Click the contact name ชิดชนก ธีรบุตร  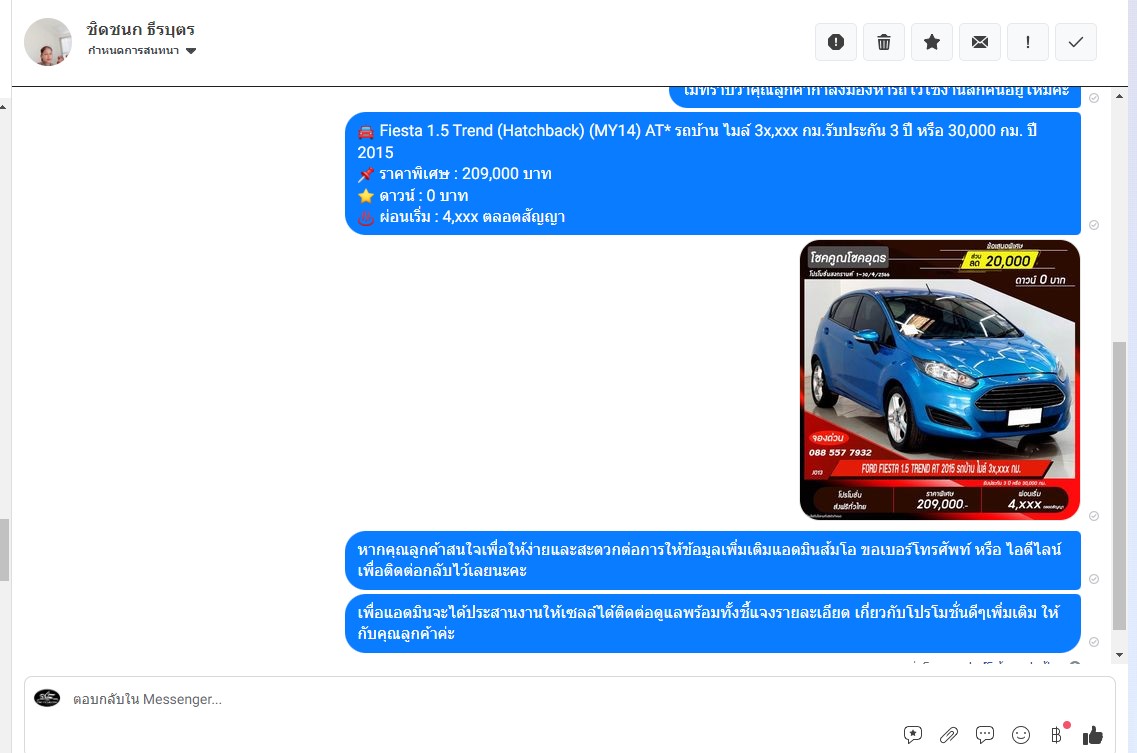[141, 30]
